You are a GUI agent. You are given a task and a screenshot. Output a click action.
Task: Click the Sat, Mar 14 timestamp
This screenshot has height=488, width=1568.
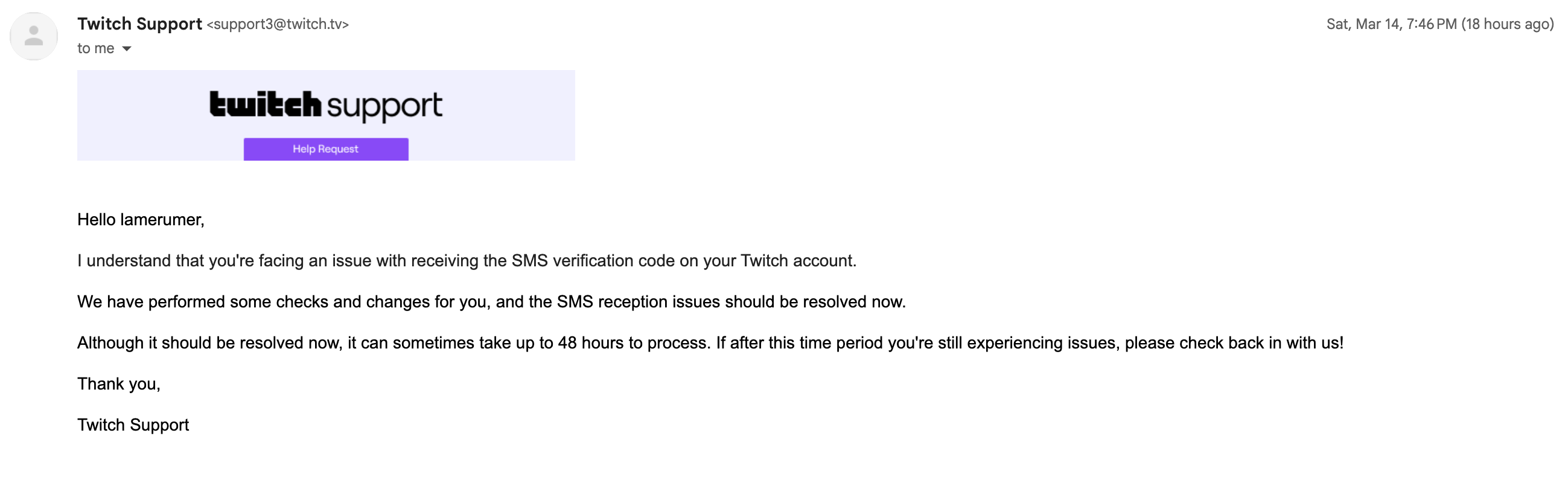[x=1391, y=24]
